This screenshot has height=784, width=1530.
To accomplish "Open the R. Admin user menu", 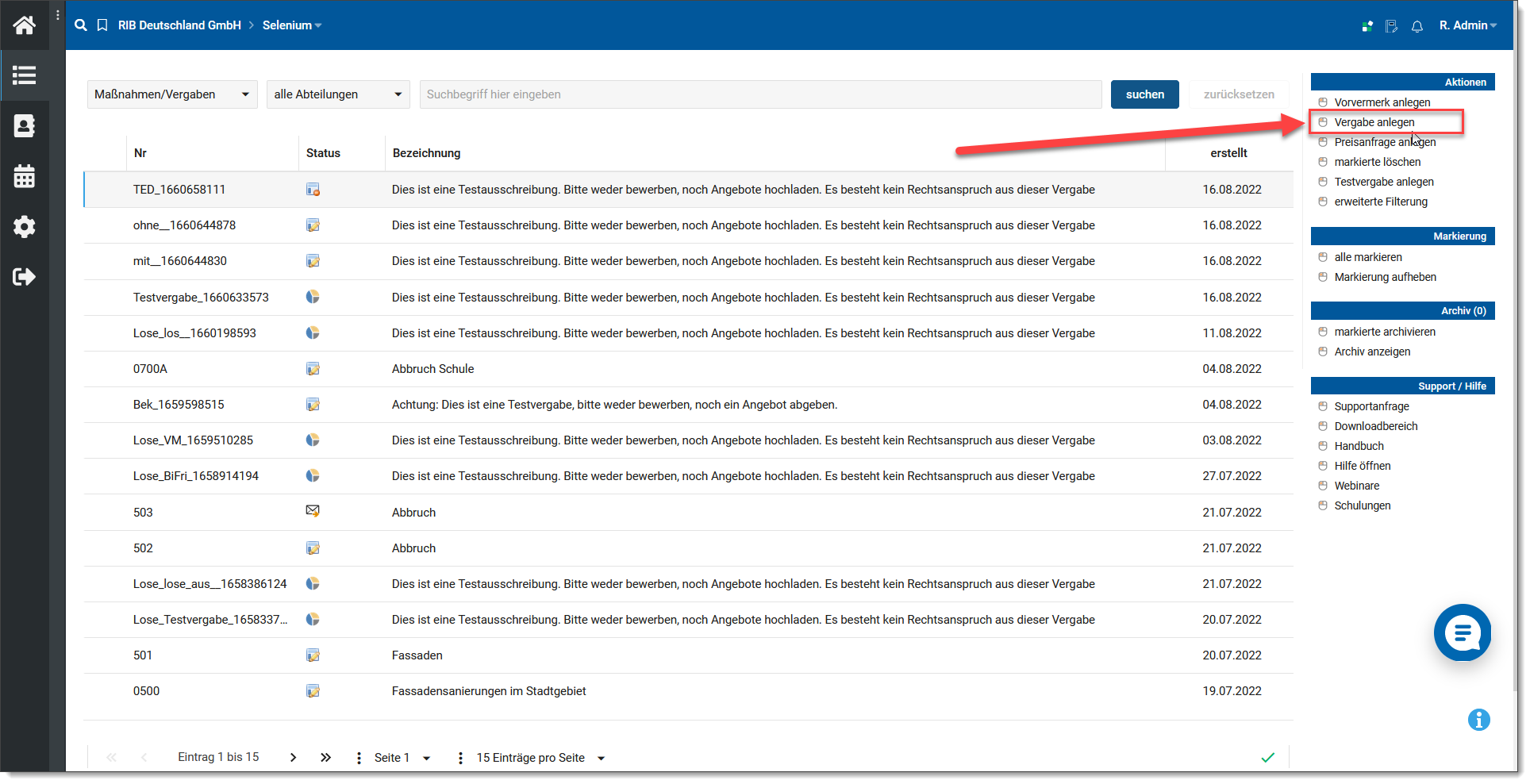I will pyautogui.click(x=1467, y=25).
